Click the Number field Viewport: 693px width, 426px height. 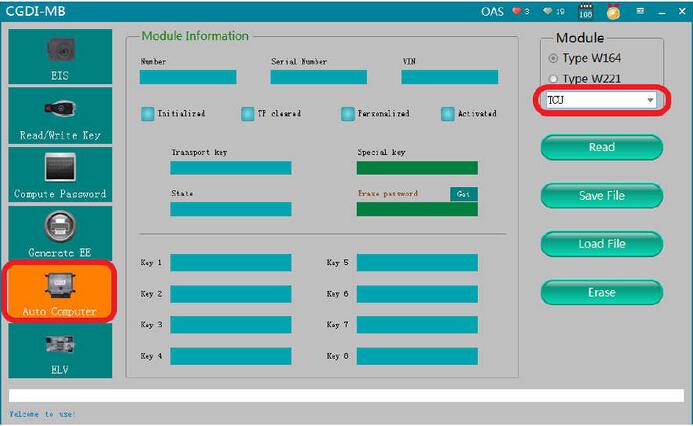pyautogui.click(x=188, y=77)
